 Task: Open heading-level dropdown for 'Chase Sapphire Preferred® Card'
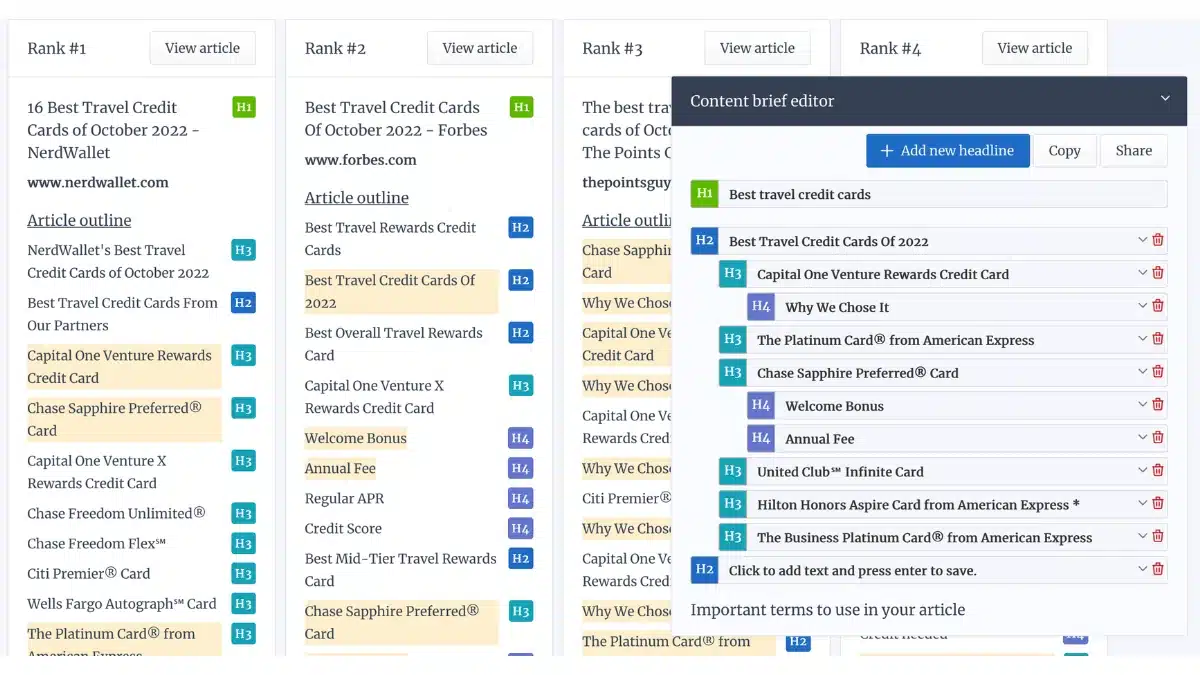tap(1142, 372)
